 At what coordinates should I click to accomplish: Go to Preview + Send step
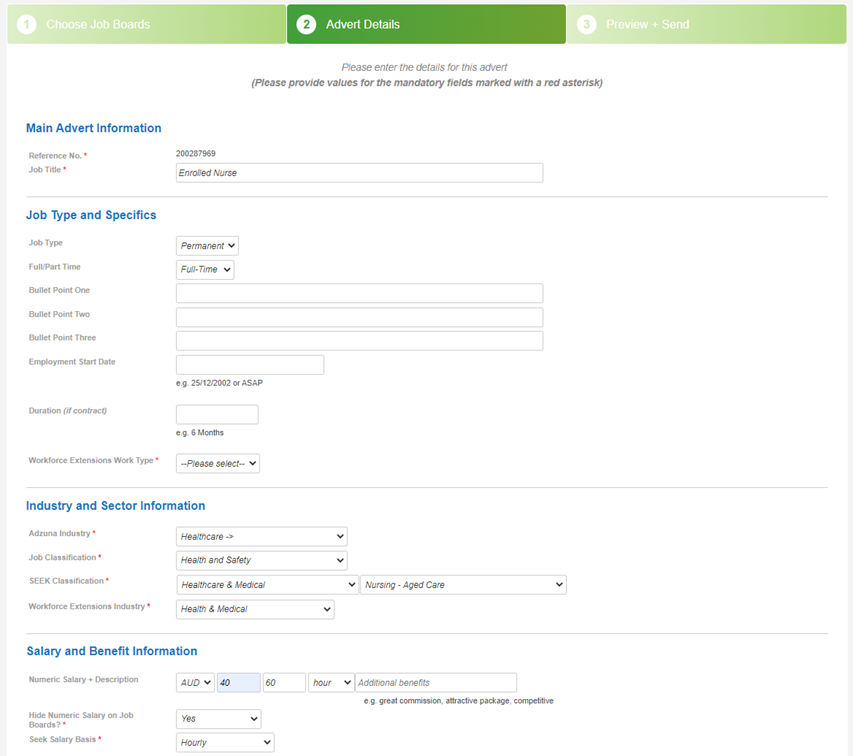pos(706,24)
